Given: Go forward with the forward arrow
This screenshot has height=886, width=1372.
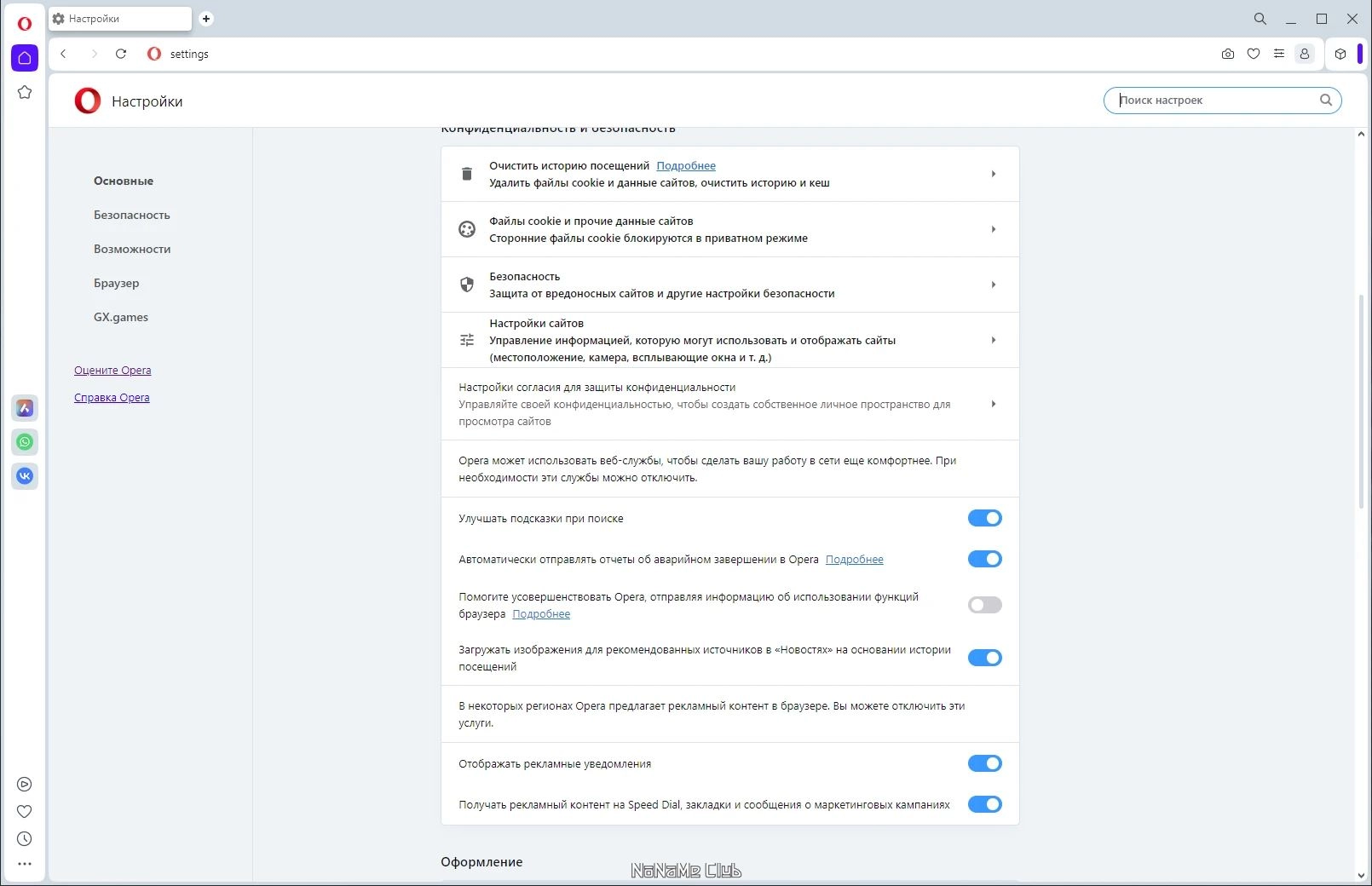Looking at the screenshot, I should point(94,54).
